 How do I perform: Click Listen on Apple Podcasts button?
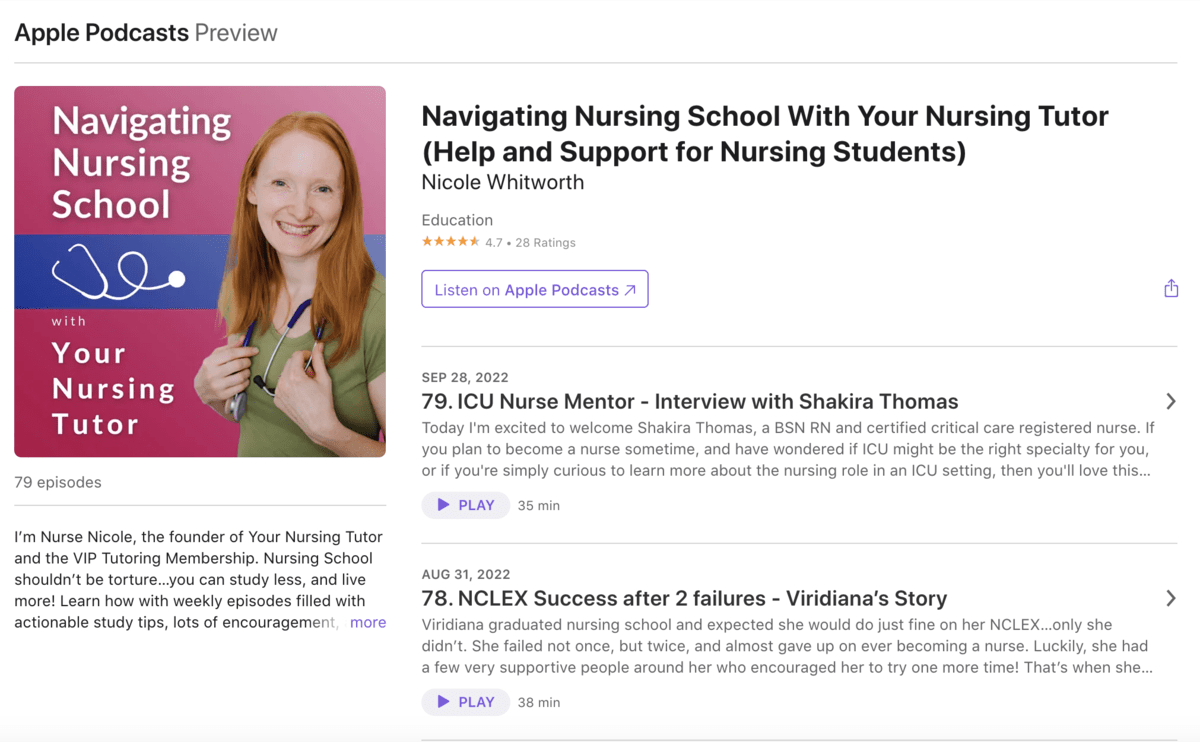pyautogui.click(x=535, y=289)
